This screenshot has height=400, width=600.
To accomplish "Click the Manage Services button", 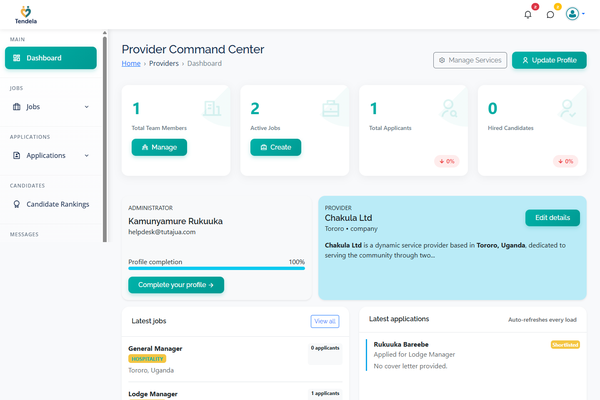I will 469,60.
